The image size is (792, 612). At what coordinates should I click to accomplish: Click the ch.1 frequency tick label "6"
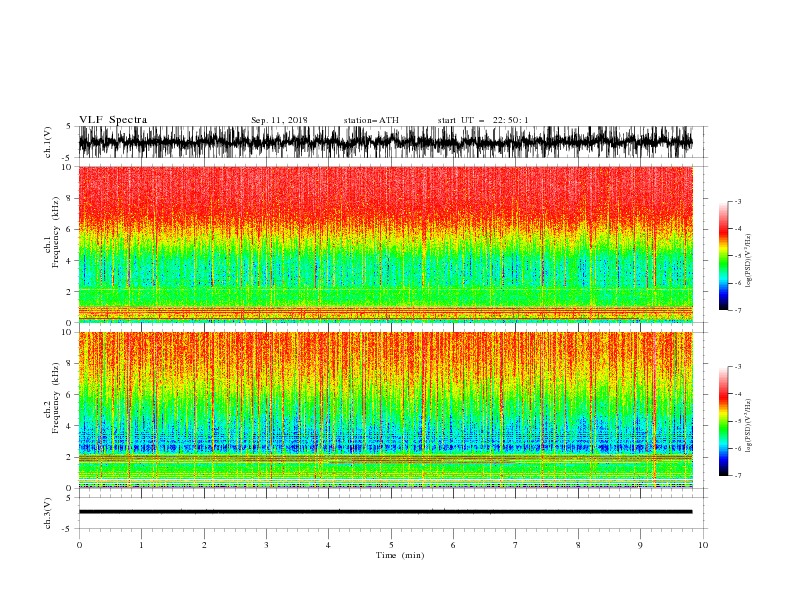[69, 230]
